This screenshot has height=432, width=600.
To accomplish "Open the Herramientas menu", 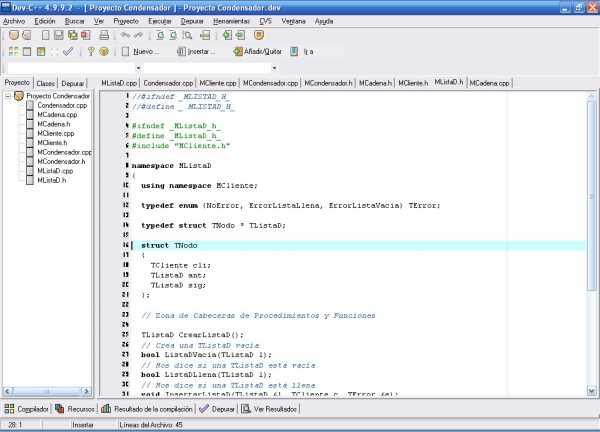I will click(x=231, y=20).
